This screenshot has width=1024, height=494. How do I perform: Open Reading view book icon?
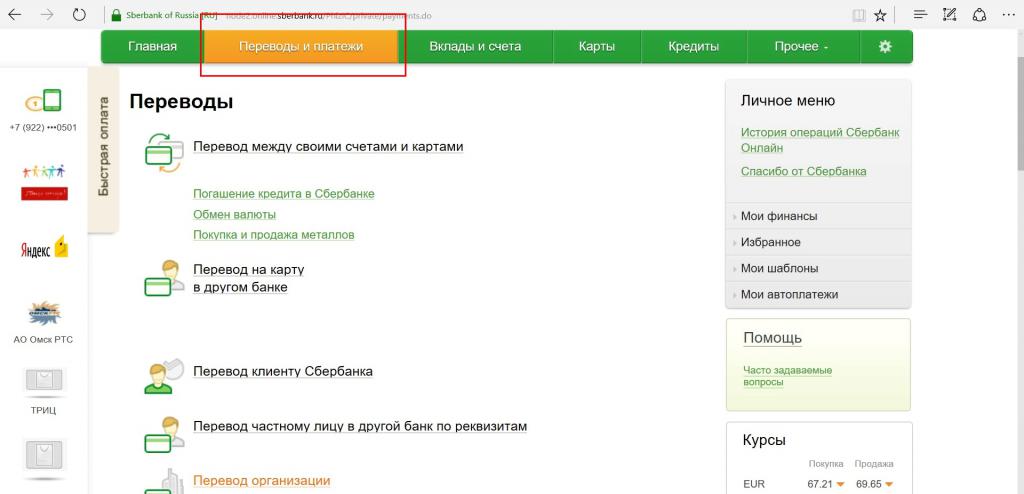pos(859,15)
